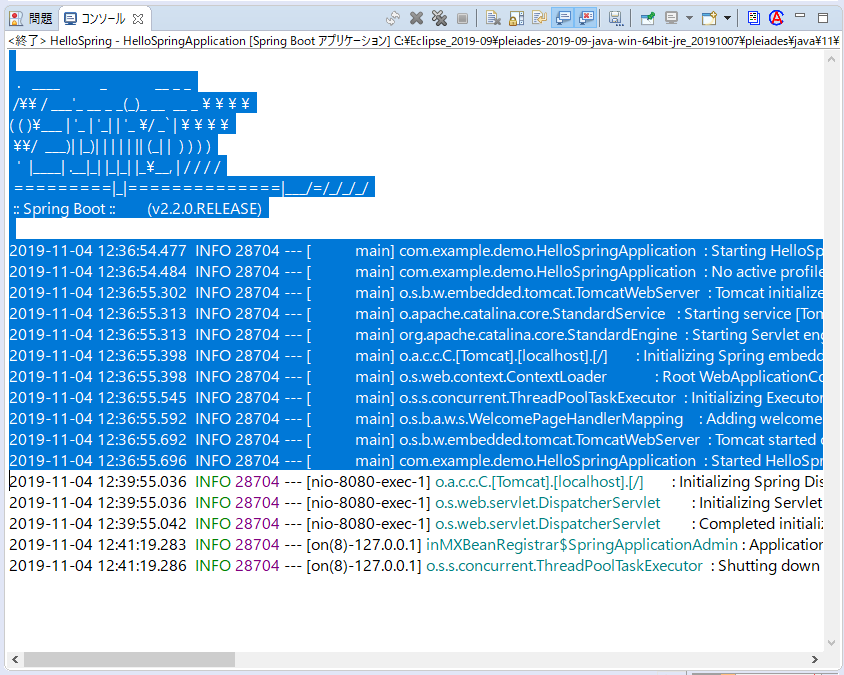The image size is (844, 675).
Task: Click the greyed-out Relaunch icon
Action: click(393, 18)
